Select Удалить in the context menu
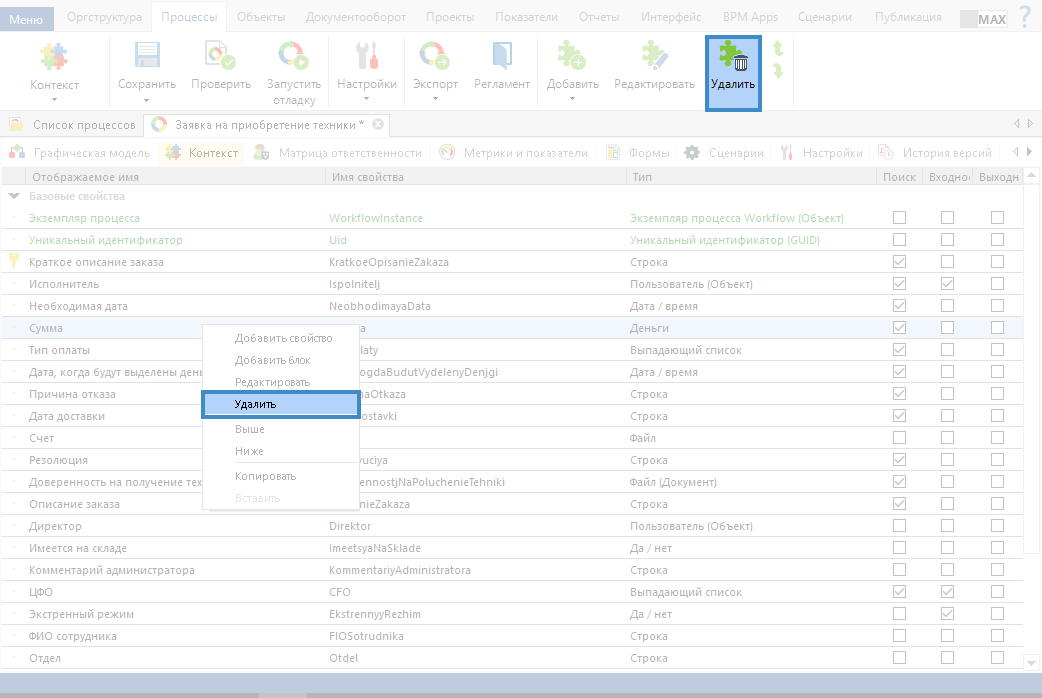This screenshot has width=1042, height=698. [x=281, y=404]
